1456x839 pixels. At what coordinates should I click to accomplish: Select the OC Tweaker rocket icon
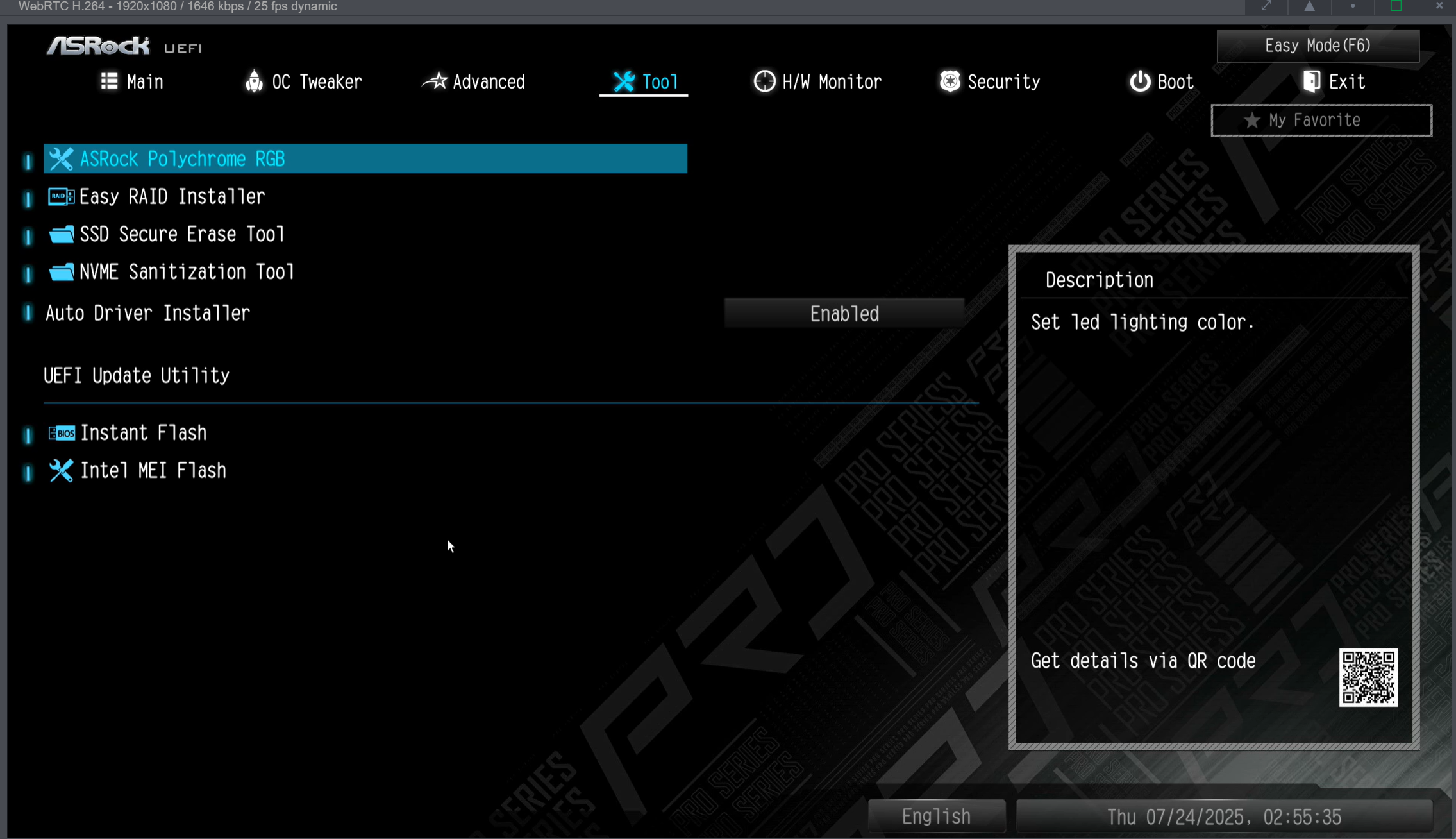pyautogui.click(x=254, y=81)
